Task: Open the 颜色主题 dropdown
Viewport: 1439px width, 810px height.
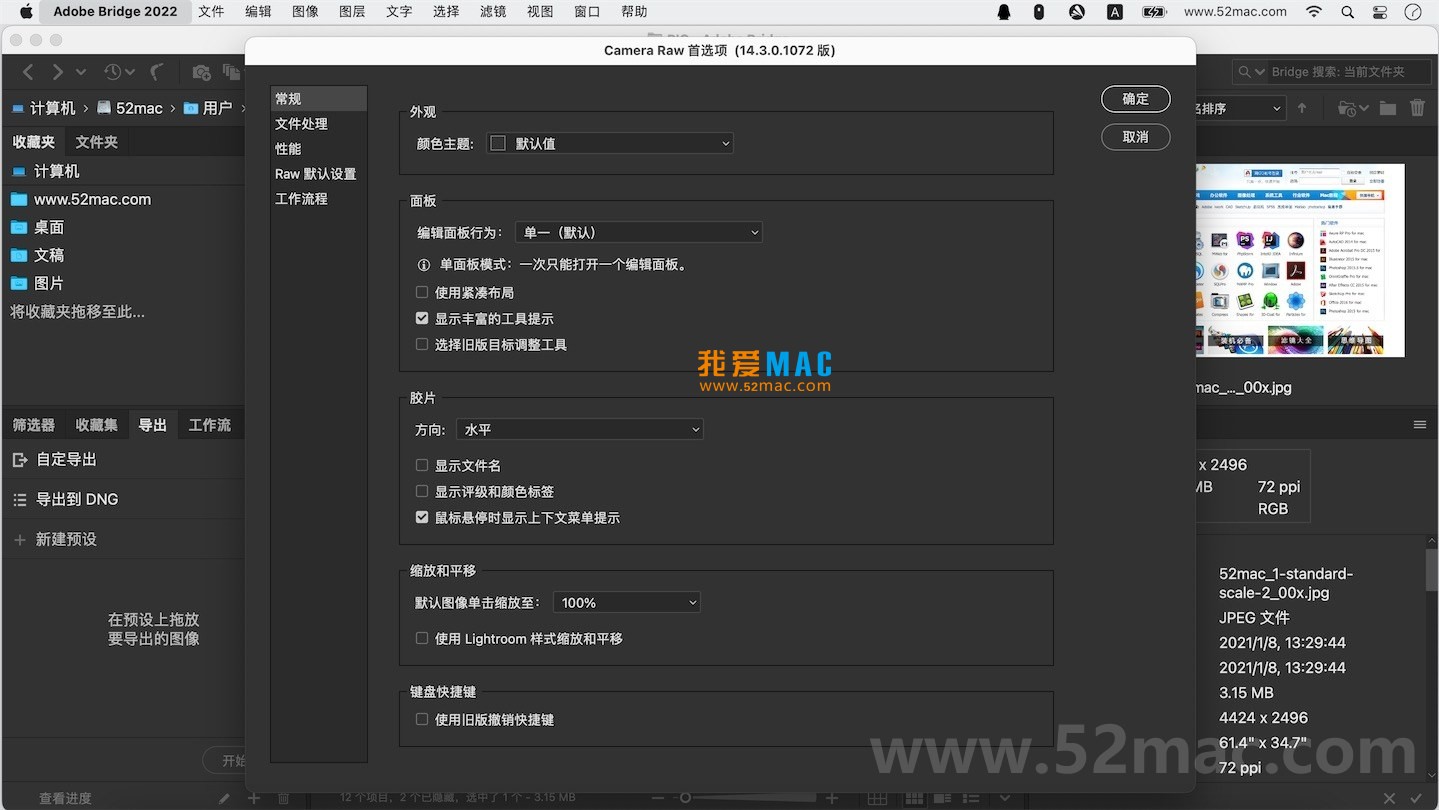Action: pyautogui.click(x=610, y=143)
